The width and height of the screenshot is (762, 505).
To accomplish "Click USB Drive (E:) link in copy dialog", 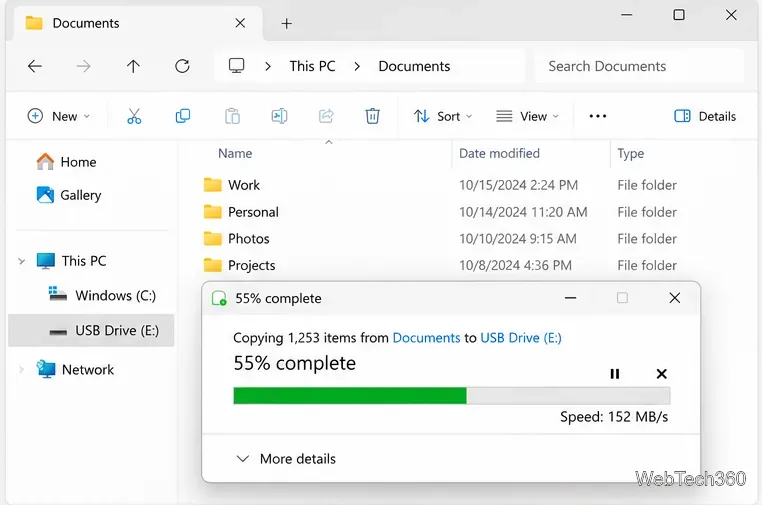I will click(x=520, y=338).
